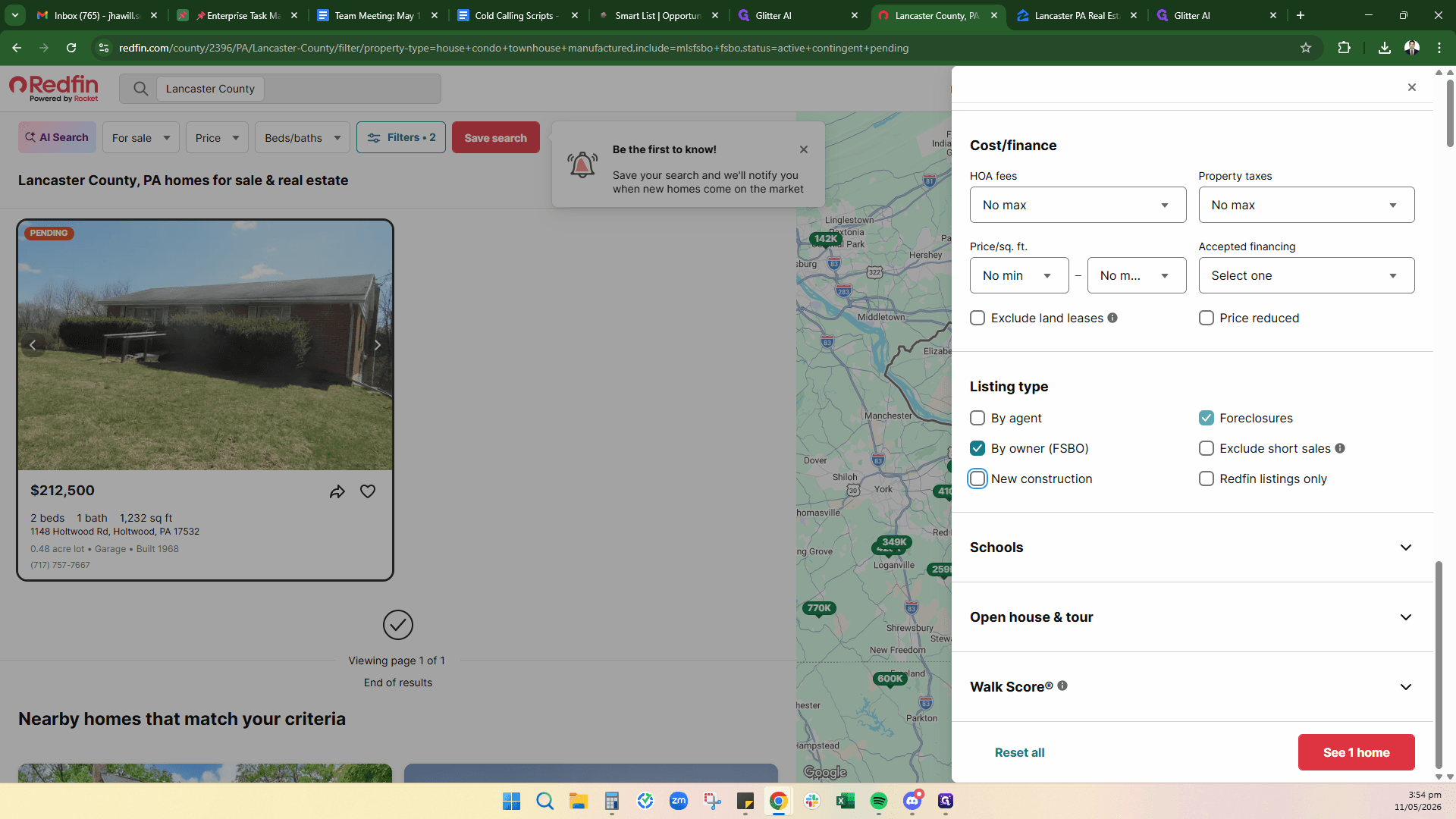Click Reset all link

pos(1019,752)
